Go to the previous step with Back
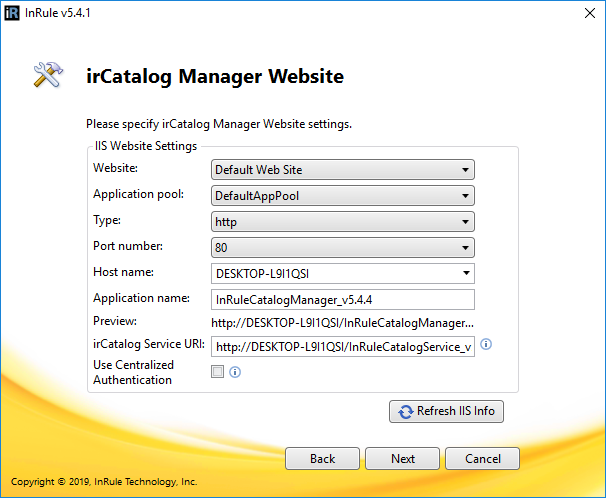This screenshot has width=606, height=498. click(x=322, y=459)
